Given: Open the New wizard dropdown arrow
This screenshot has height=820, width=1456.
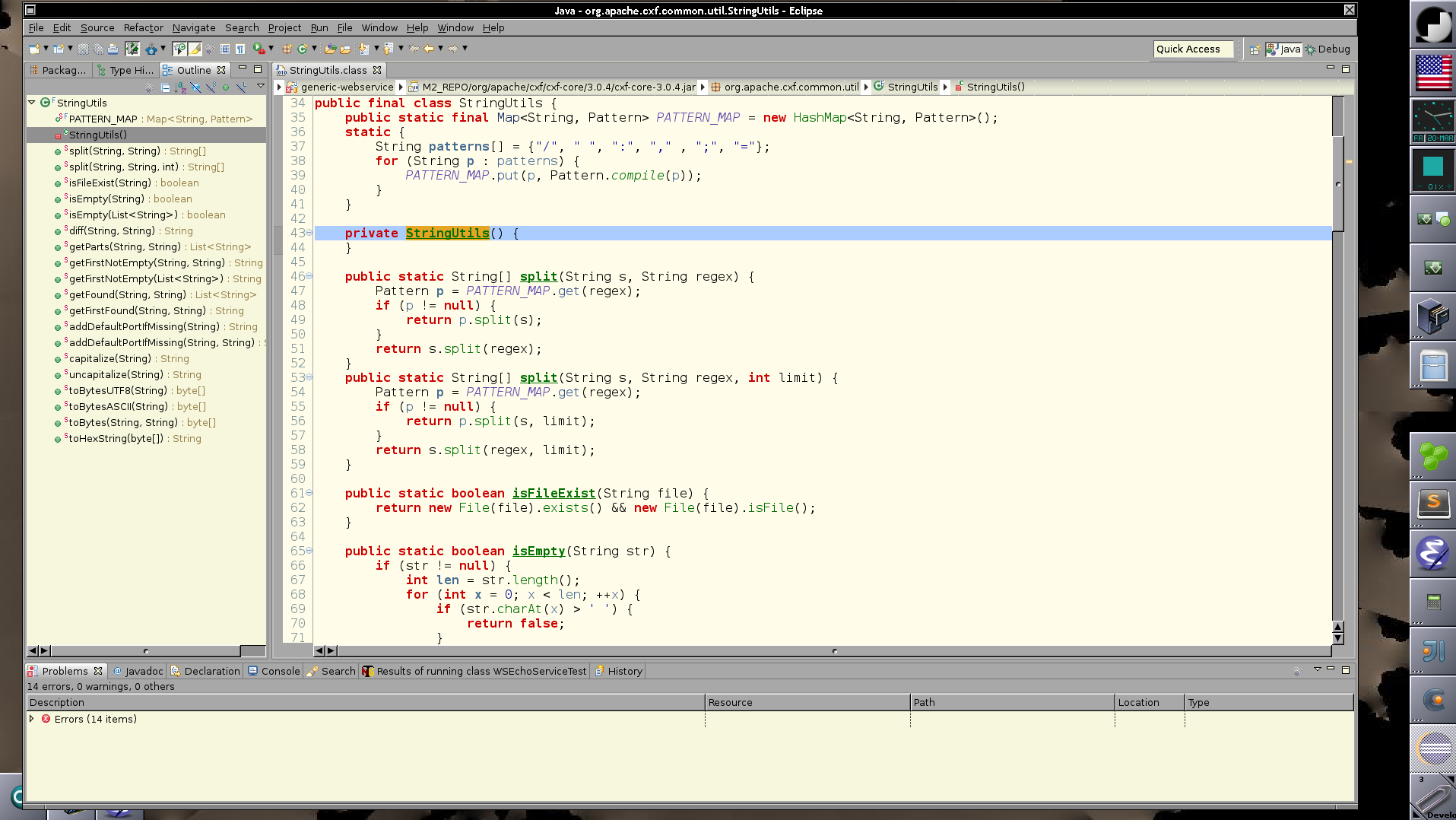Looking at the screenshot, I should [46, 49].
